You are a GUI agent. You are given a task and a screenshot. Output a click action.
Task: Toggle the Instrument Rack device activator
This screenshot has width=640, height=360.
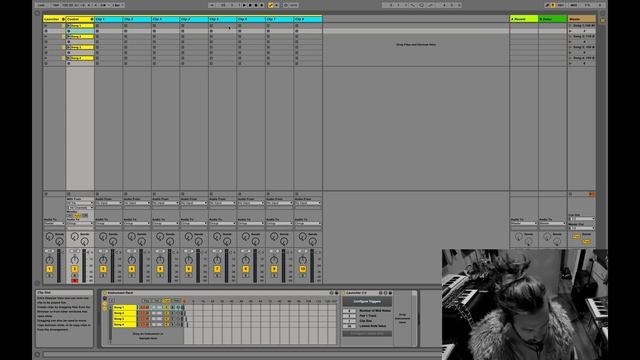(x=104, y=293)
